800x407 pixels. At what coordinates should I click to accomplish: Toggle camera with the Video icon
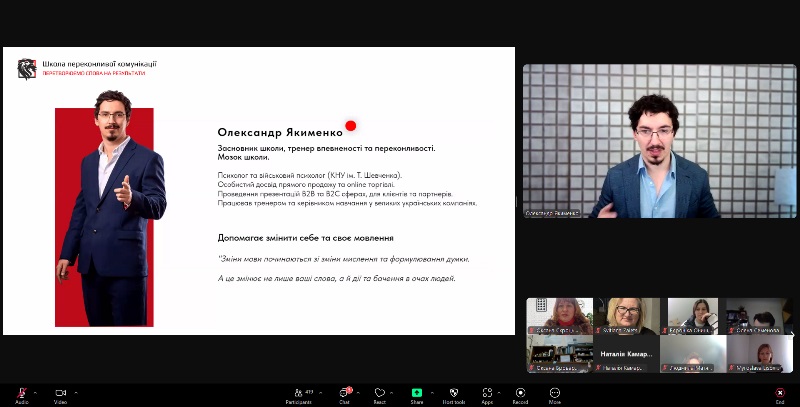click(61, 395)
